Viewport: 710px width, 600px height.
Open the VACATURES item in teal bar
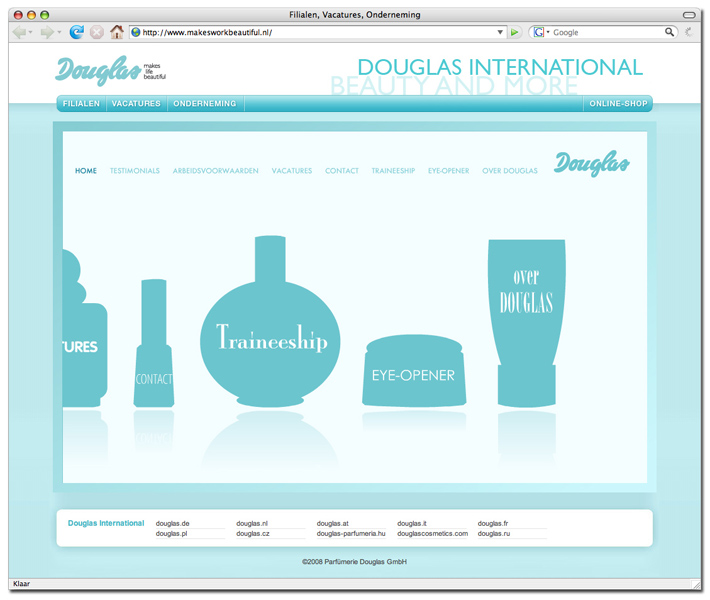[136, 104]
